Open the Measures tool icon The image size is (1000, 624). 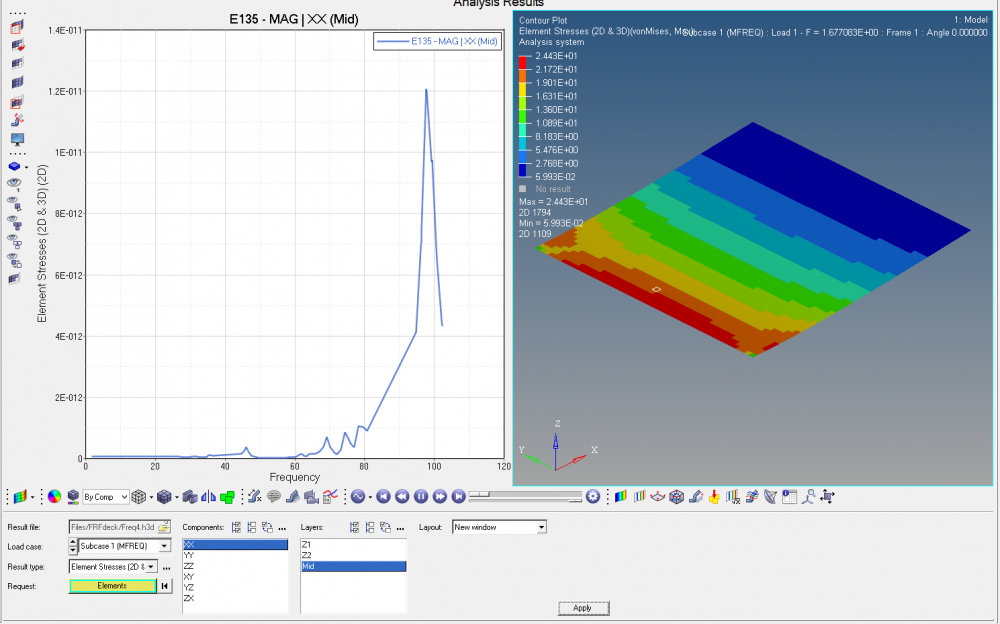point(255,496)
